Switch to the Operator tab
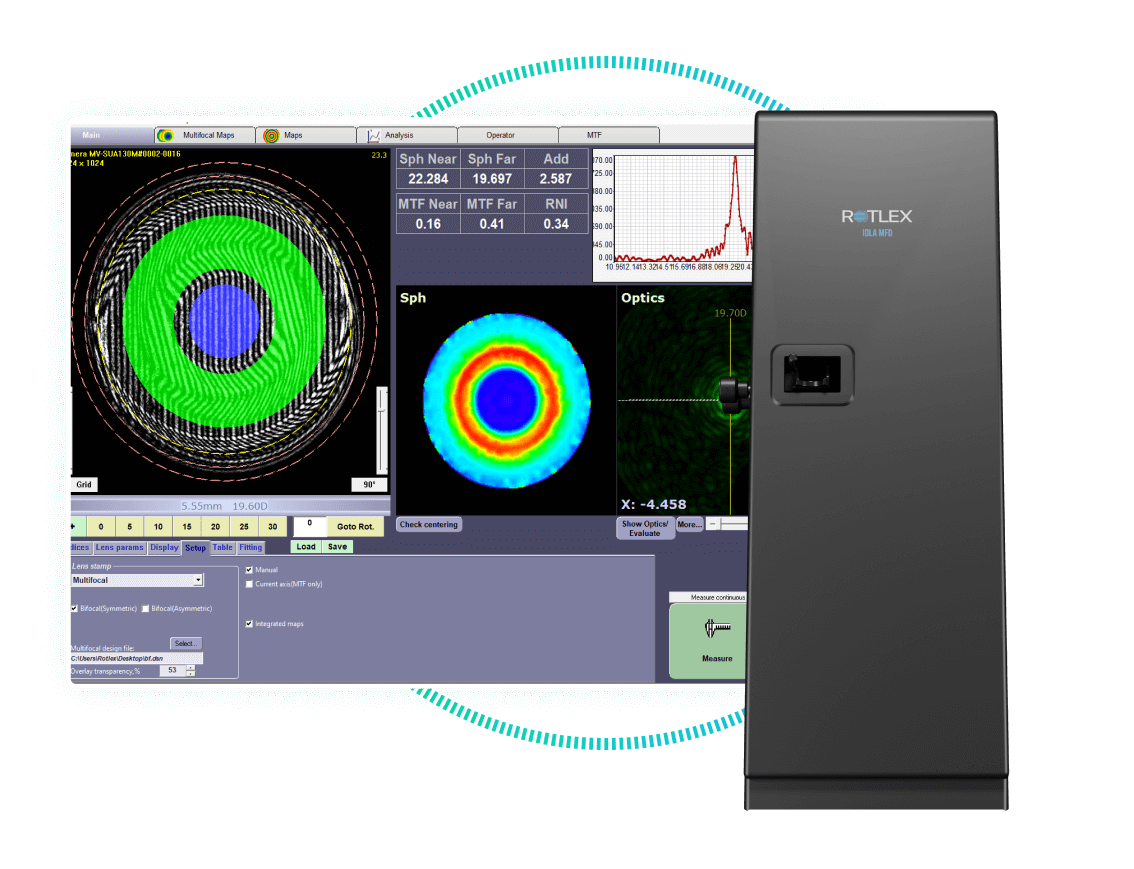 (500, 135)
